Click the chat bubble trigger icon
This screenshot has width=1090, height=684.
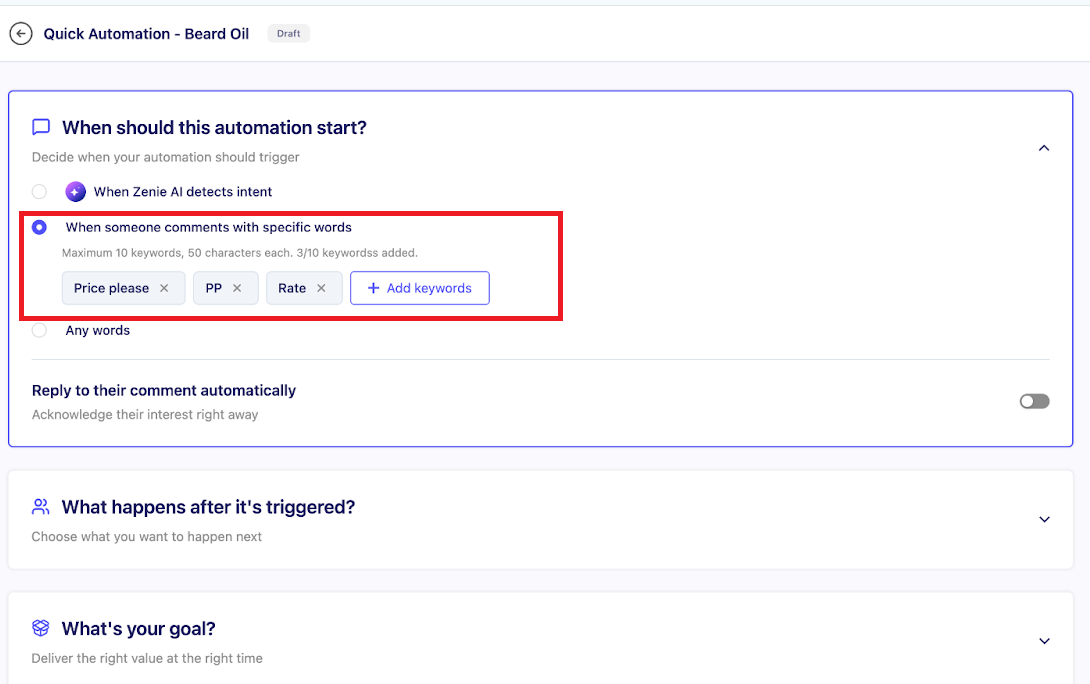[41, 128]
